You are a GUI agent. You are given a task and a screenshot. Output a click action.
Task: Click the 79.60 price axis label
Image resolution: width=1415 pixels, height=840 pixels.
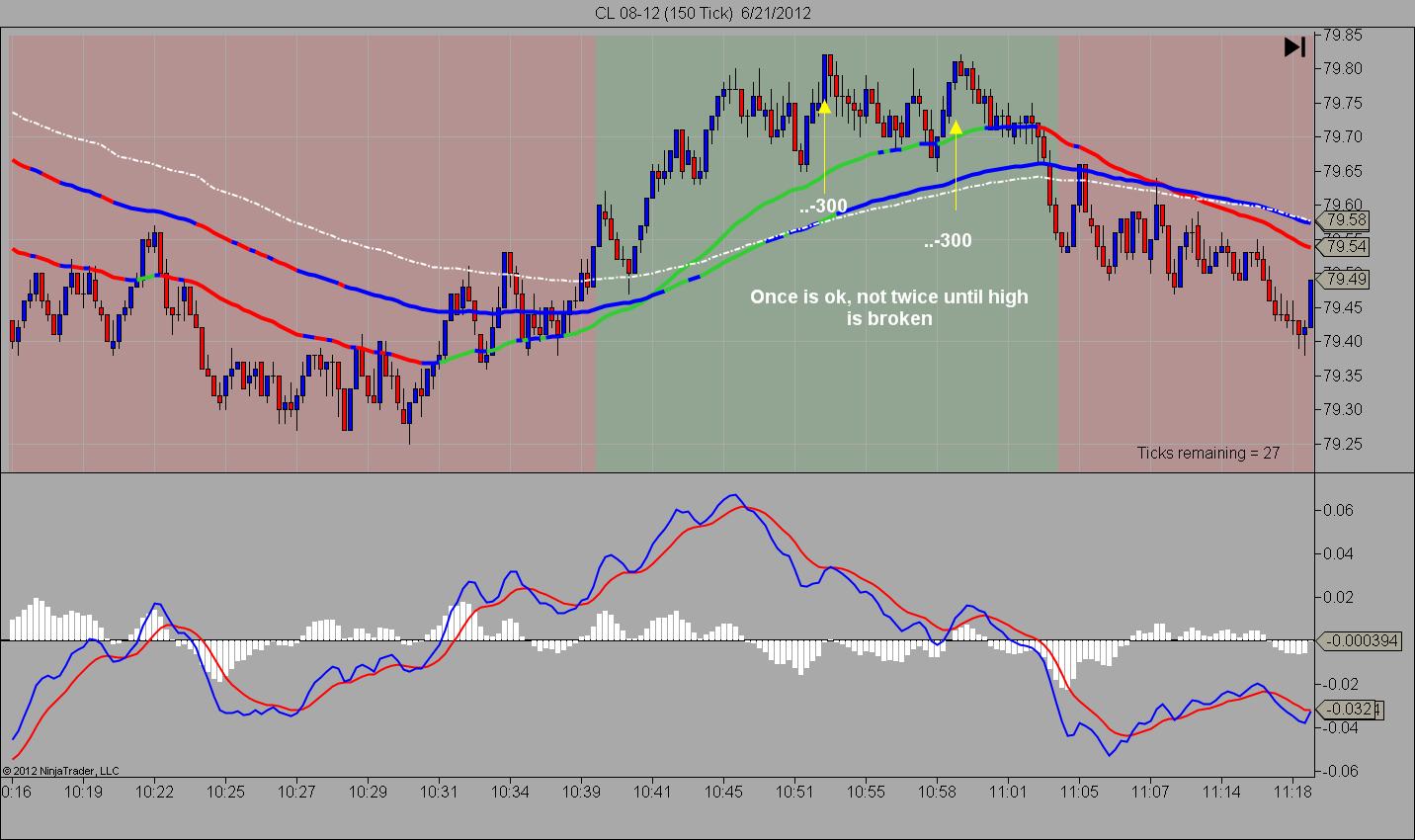click(x=1343, y=205)
